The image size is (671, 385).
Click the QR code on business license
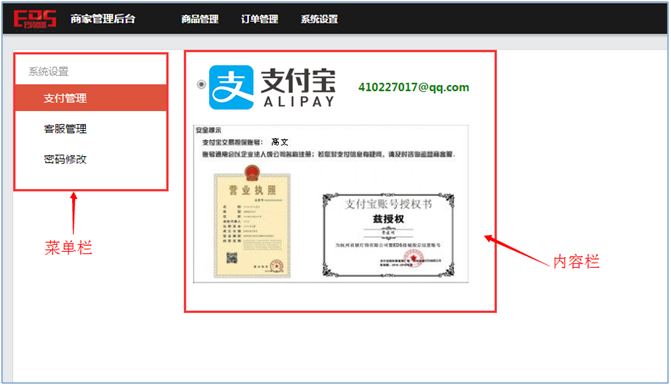pos(232,258)
